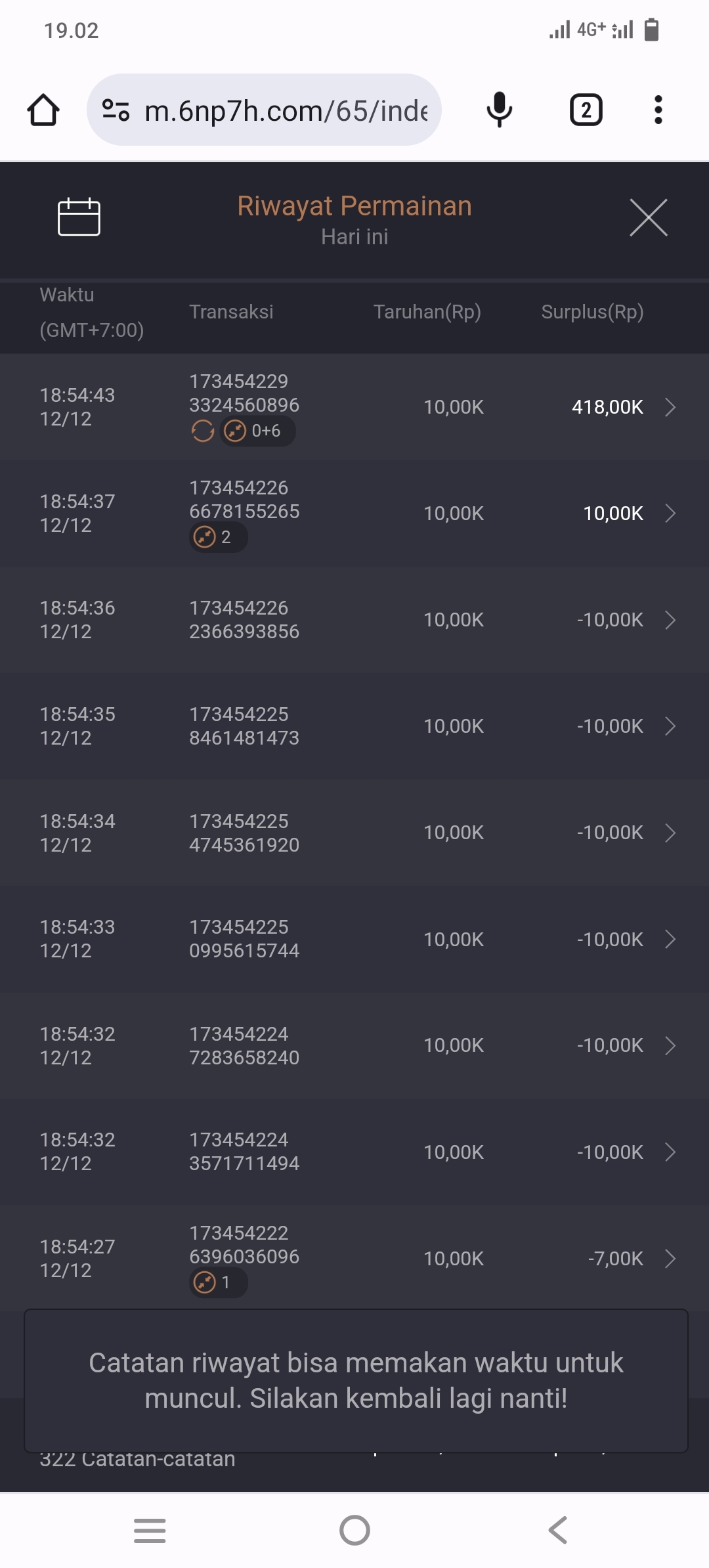Expand the 18:54:37 transaction row chevron
The height and width of the screenshot is (1568, 709).
[x=670, y=513]
